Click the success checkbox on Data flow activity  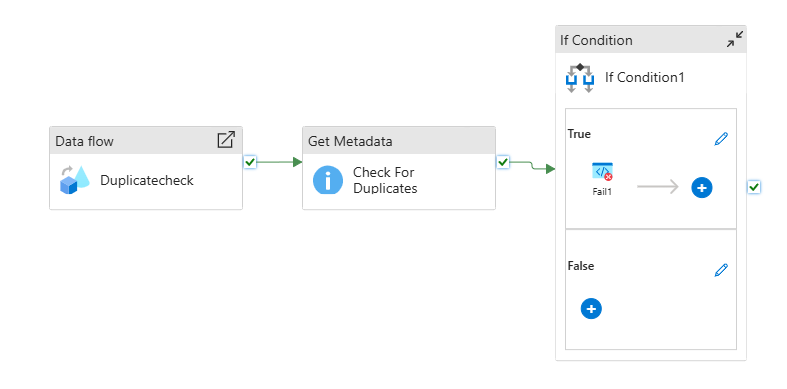click(x=250, y=162)
